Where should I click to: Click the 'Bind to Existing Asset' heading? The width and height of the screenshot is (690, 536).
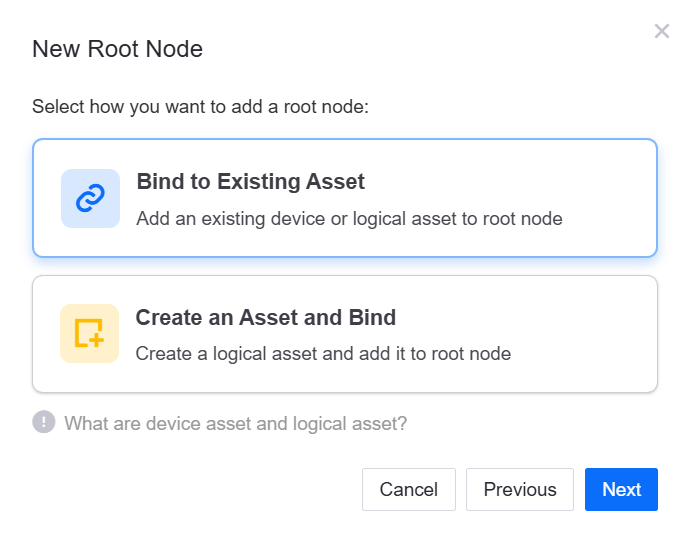[x=250, y=182]
